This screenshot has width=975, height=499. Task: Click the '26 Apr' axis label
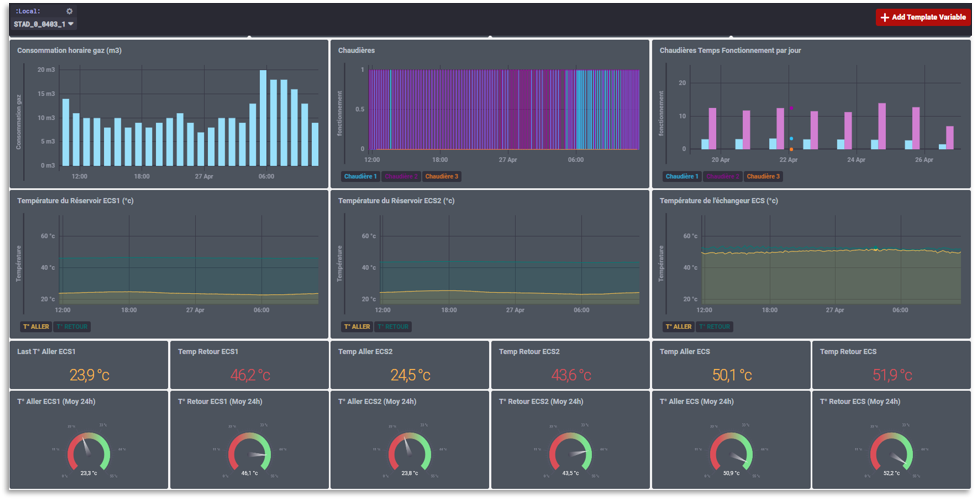[924, 160]
